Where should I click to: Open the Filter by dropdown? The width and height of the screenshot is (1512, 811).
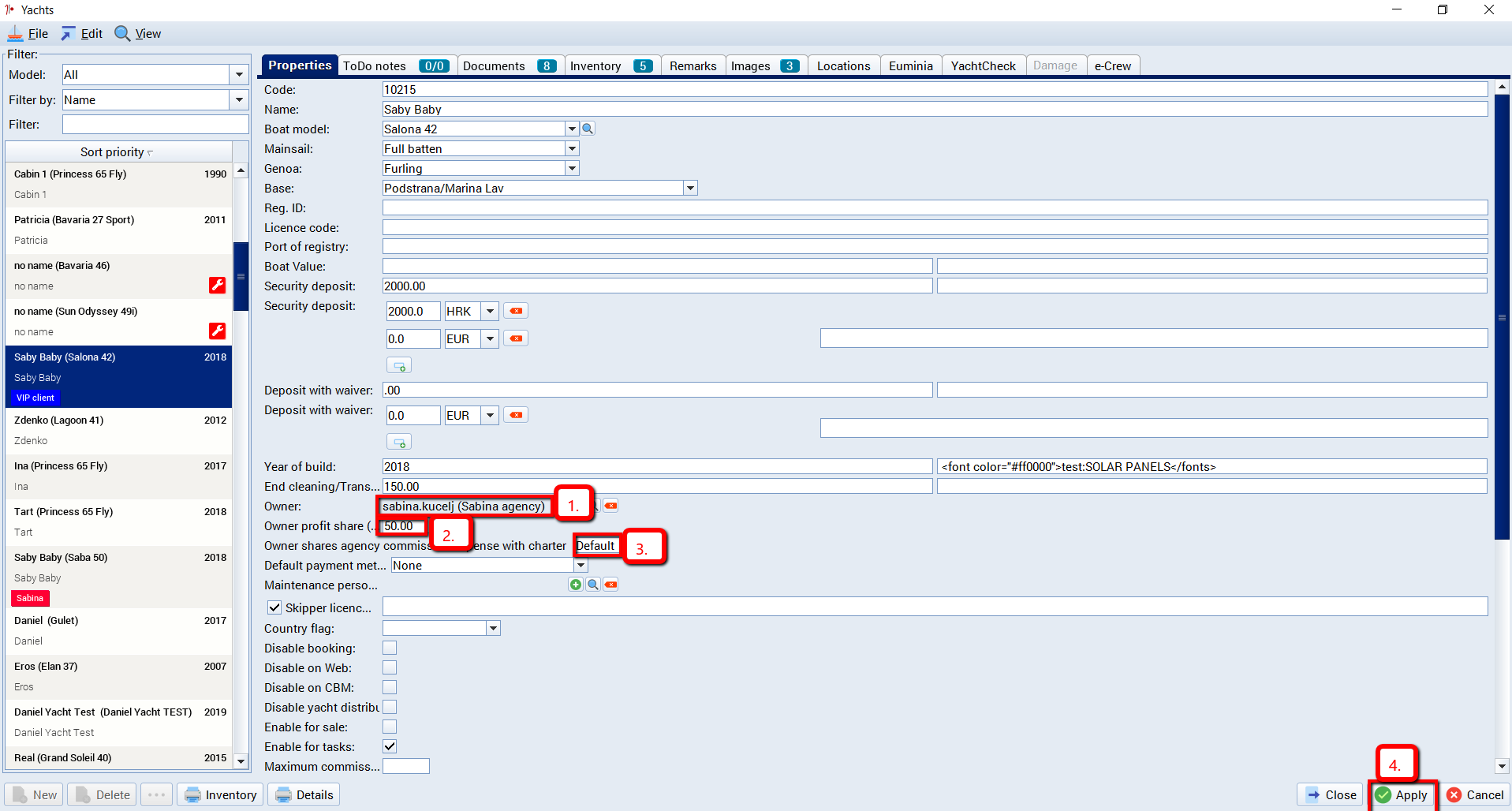[x=239, y=100]
